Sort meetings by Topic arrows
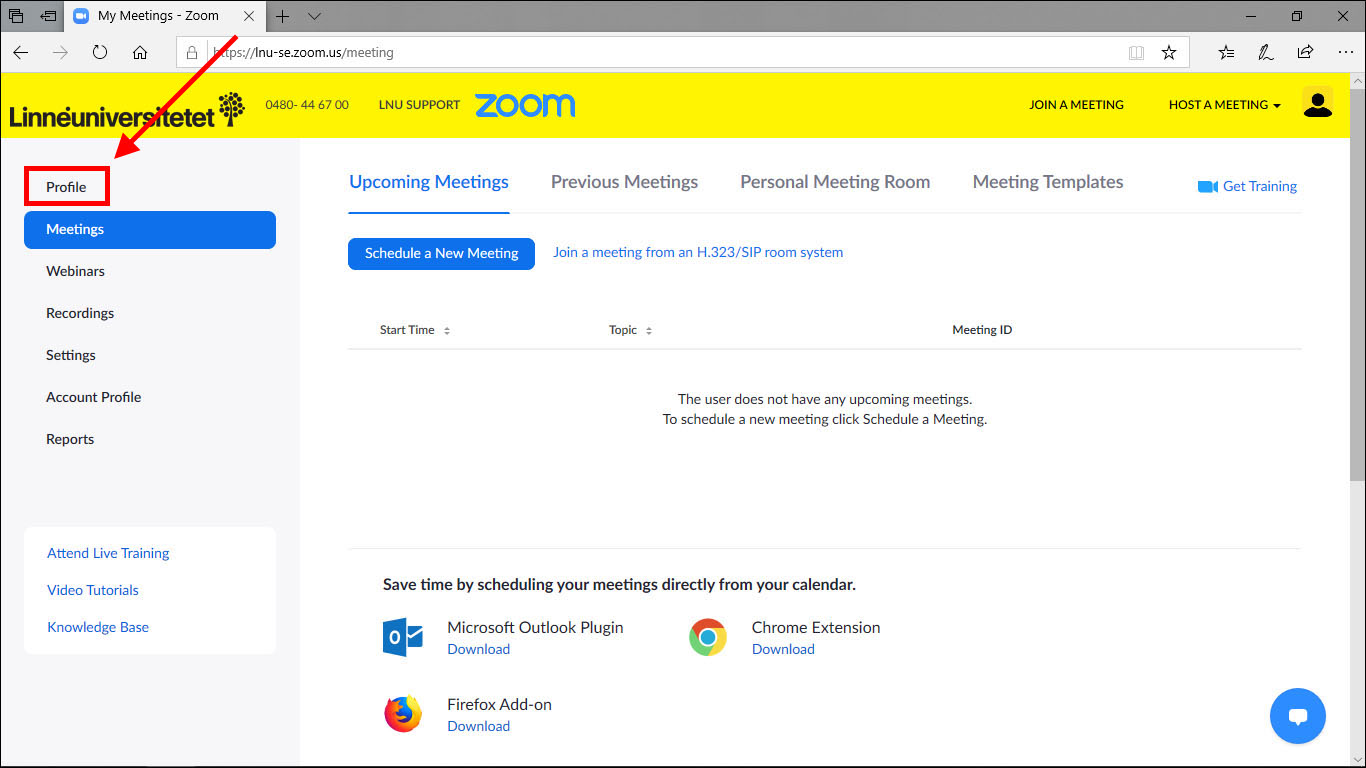Image resolution: width=1366 pixels, height=768 pixels. point(649,331)
